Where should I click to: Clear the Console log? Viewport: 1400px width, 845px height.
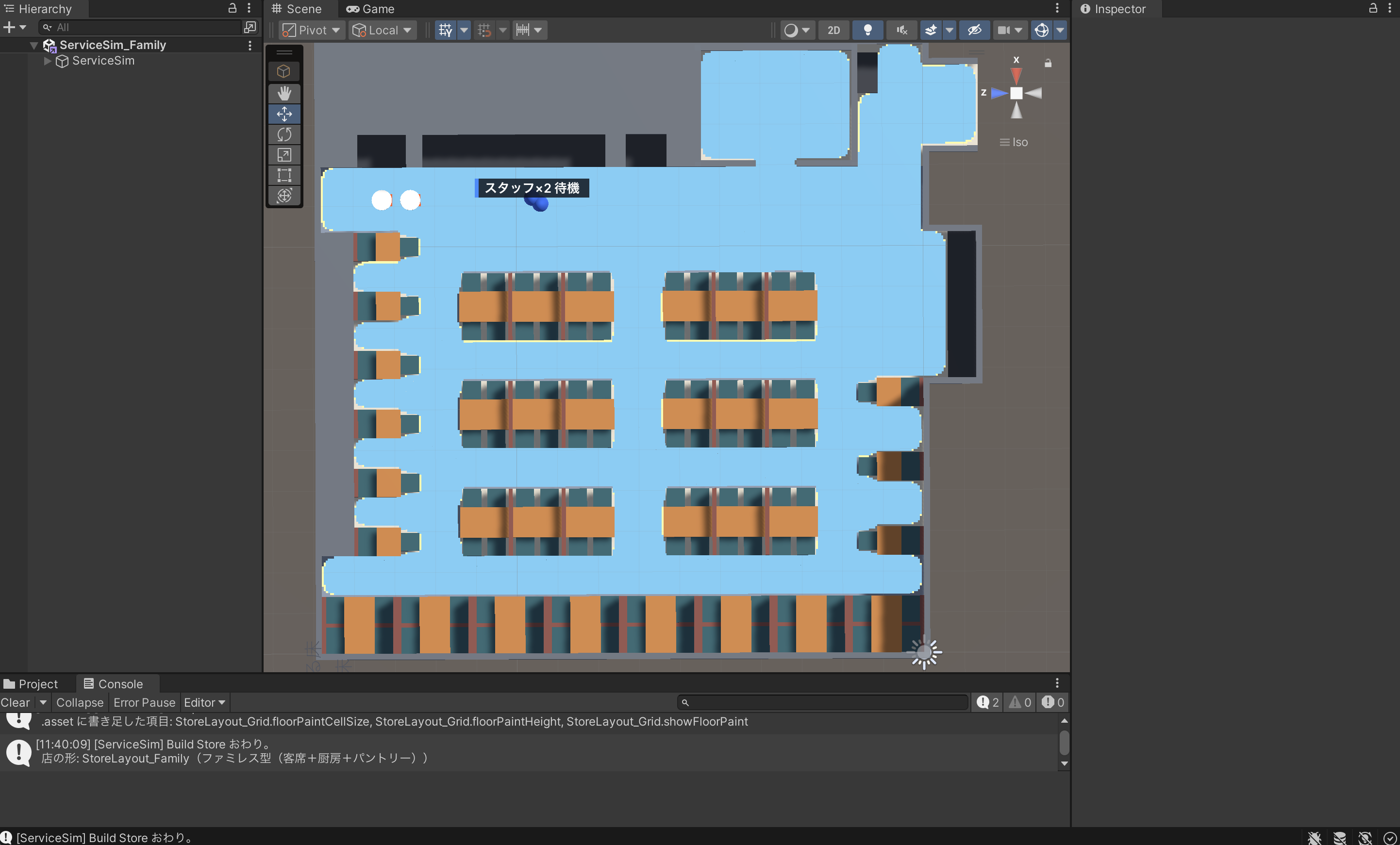16,702
